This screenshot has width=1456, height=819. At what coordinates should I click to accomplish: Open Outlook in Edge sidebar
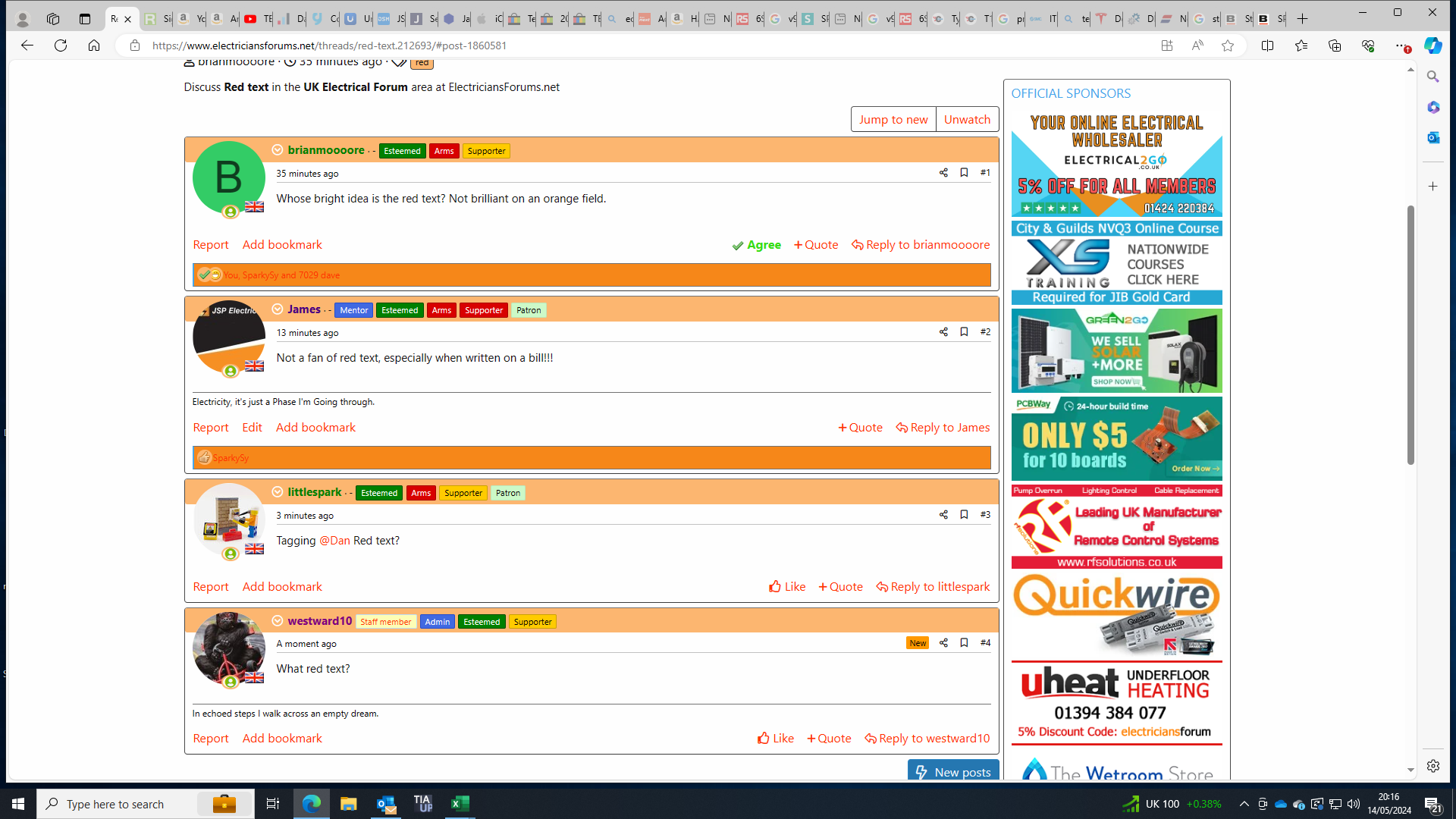click(1432, 137)
